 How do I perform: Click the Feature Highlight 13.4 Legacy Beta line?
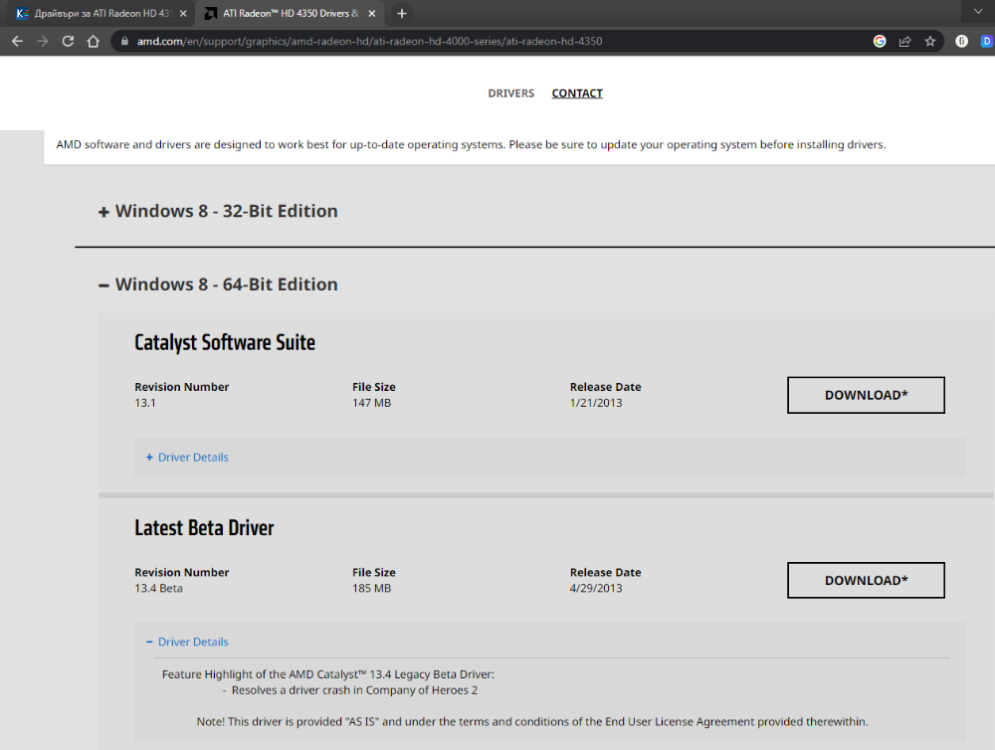(328, 674)
